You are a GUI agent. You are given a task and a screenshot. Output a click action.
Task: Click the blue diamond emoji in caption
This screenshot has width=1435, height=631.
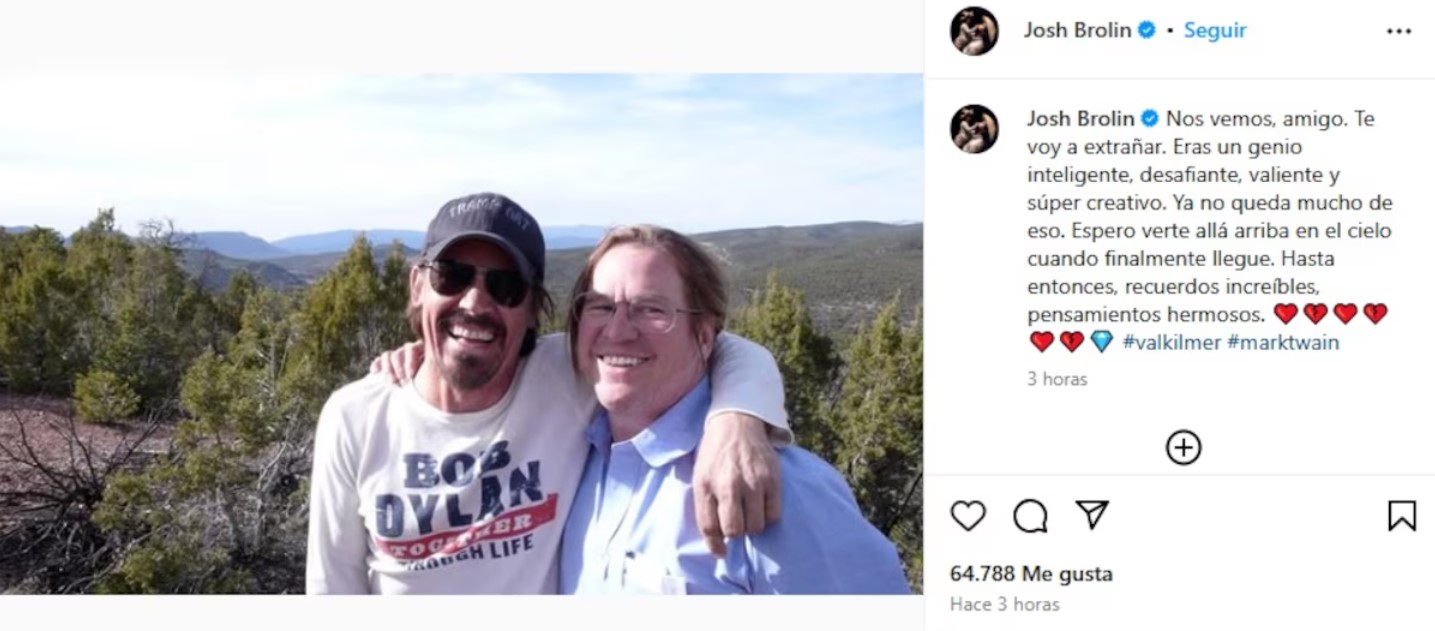coord(1101,342)
